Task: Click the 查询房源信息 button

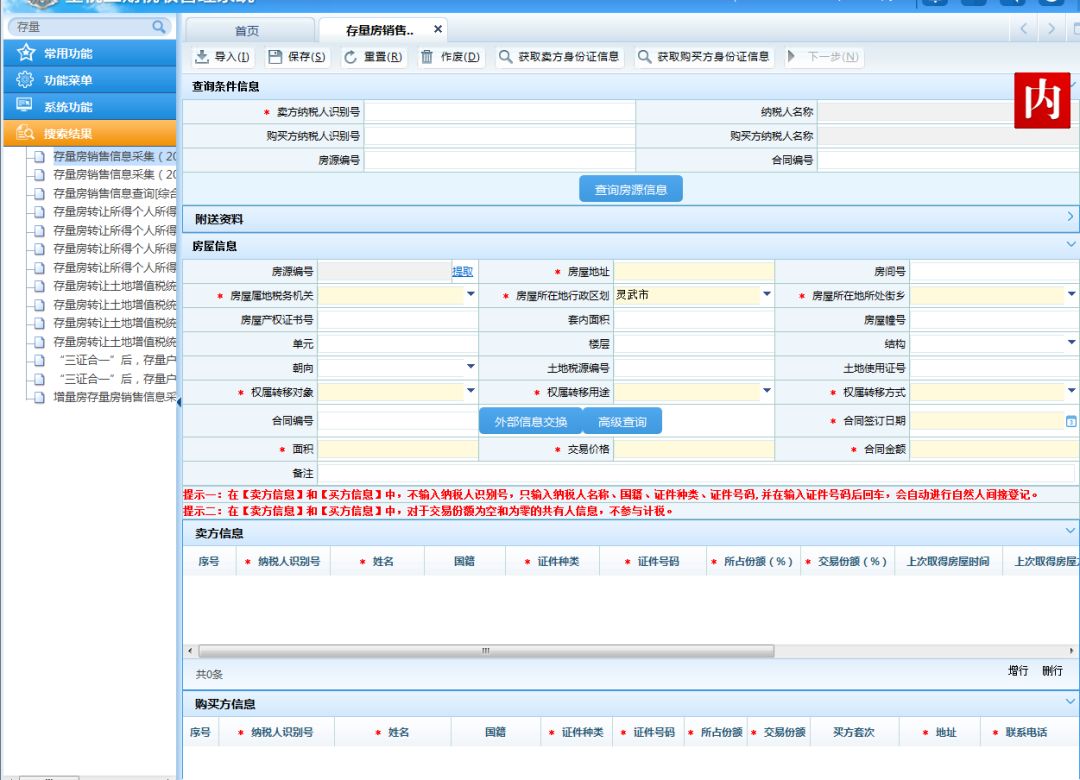Action: click(631, 189)
